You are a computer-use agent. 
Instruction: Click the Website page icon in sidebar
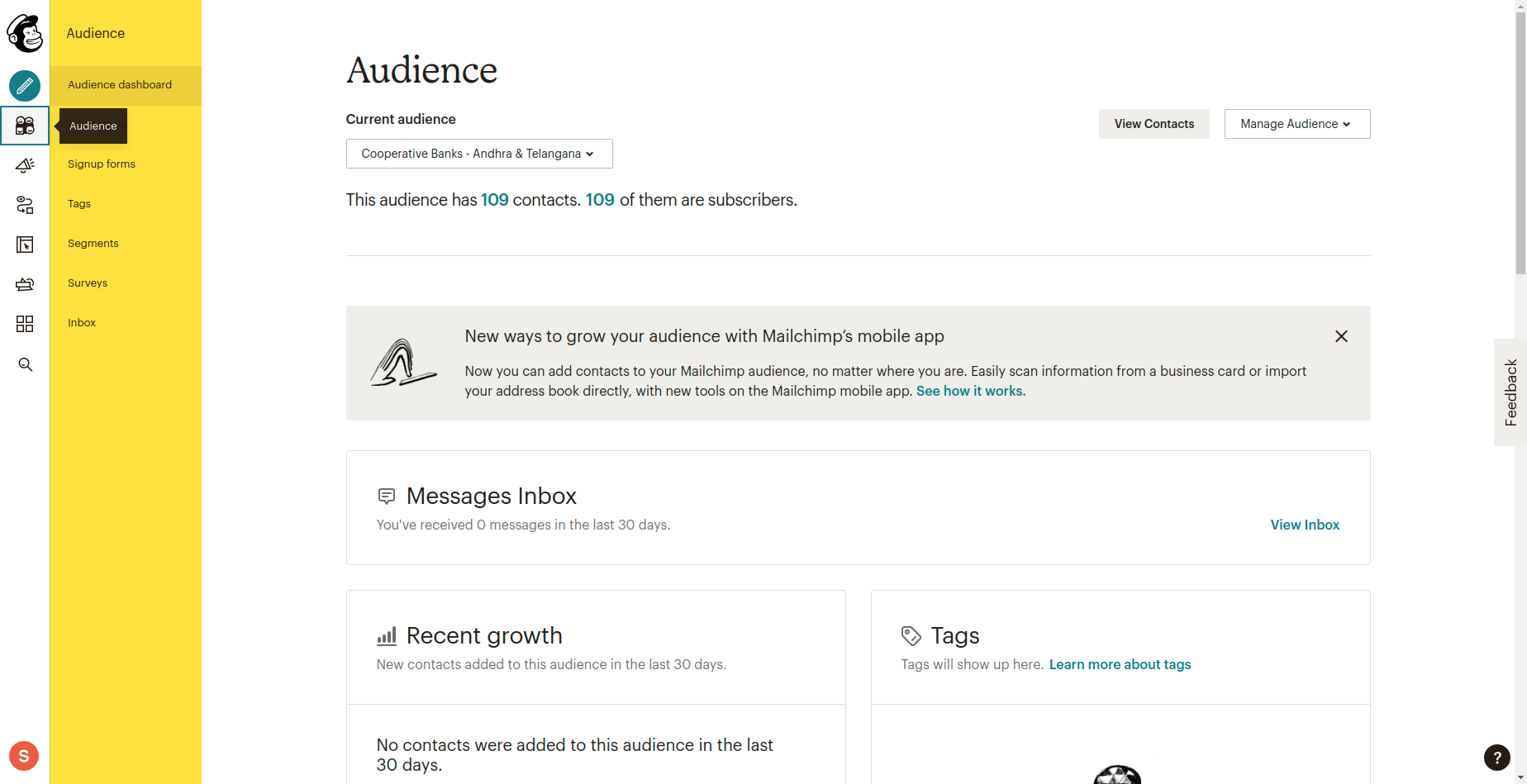[24, 245]
